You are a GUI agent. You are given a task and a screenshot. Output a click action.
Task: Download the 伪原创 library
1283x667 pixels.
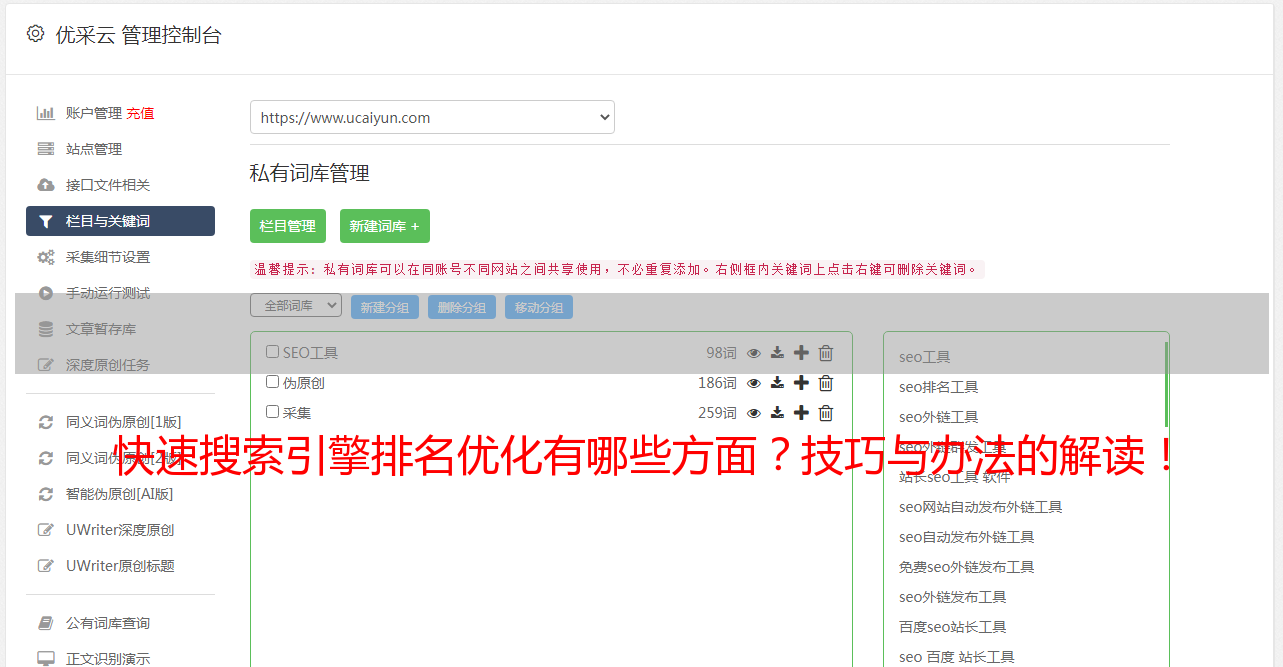click(x=777, y=383)
